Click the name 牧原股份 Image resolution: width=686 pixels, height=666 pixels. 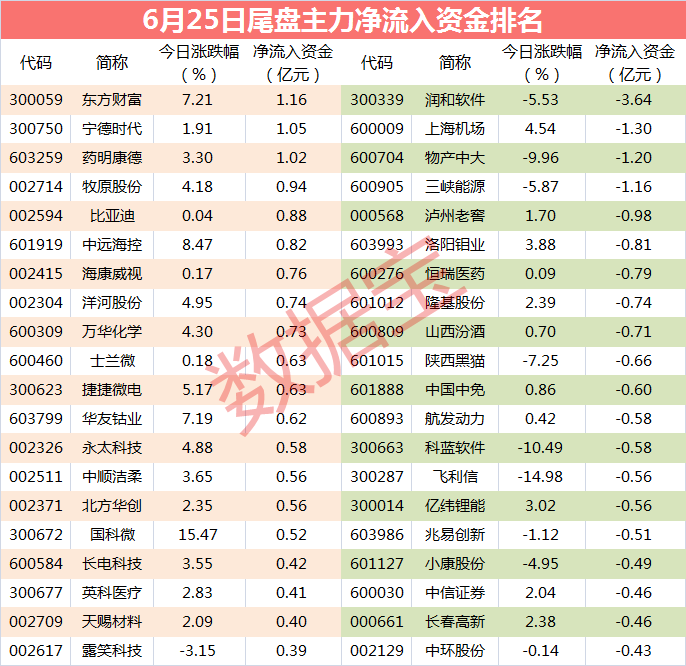point(112,187)
